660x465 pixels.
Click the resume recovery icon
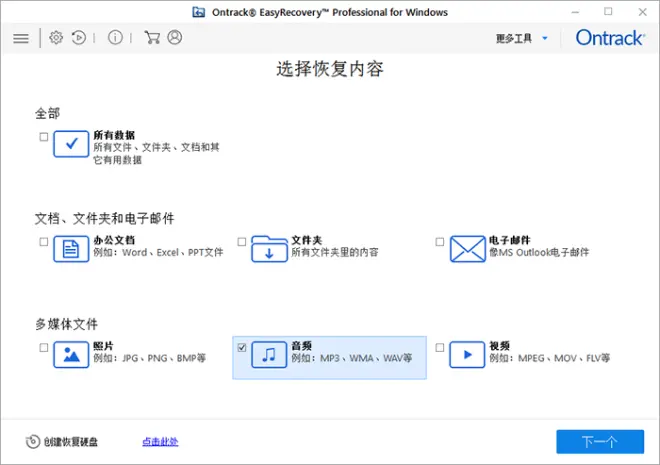click(79, 37)
